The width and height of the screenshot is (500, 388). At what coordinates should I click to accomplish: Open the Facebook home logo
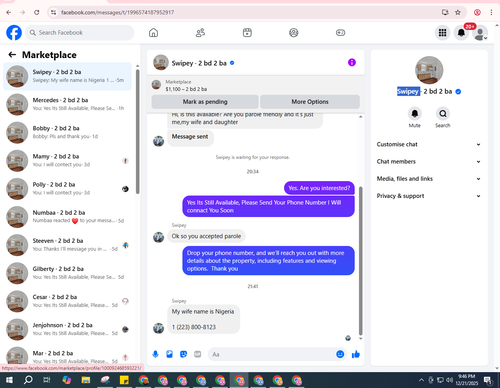(14, 33)
